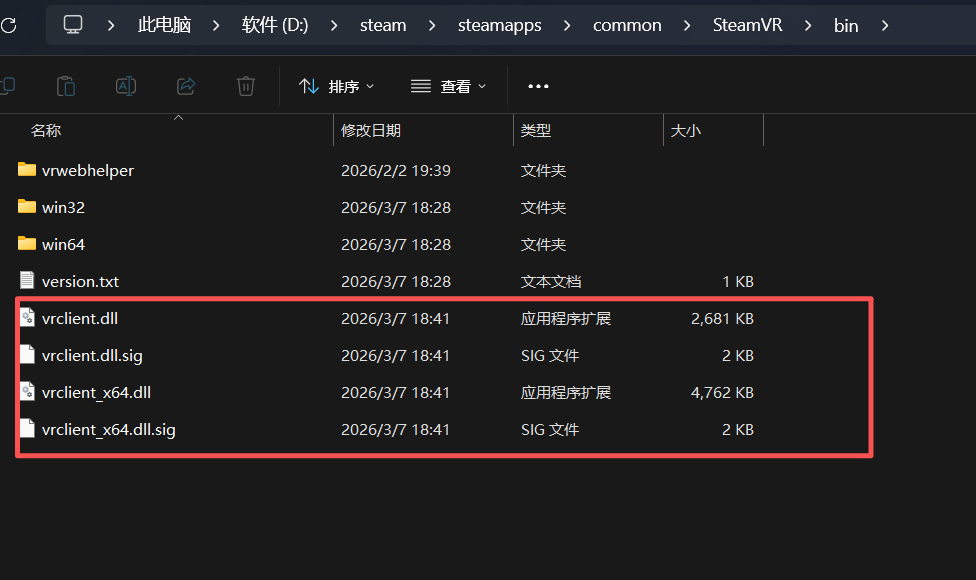Navigate to 软件 (D:) in breadcrumb

pyautogui.click(x=275, y=25)
